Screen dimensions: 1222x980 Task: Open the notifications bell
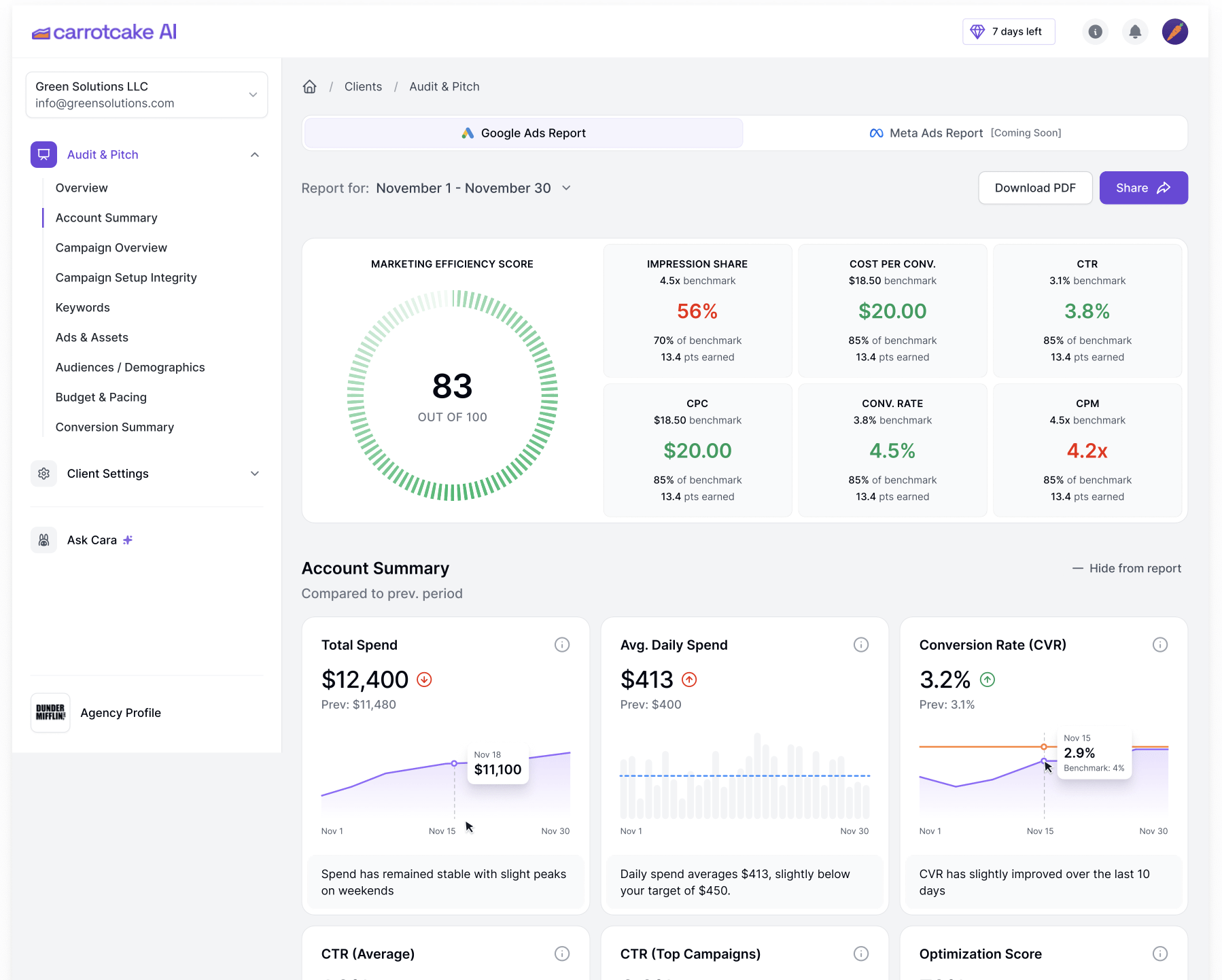pyautogui.click(x=1135, y=32)
